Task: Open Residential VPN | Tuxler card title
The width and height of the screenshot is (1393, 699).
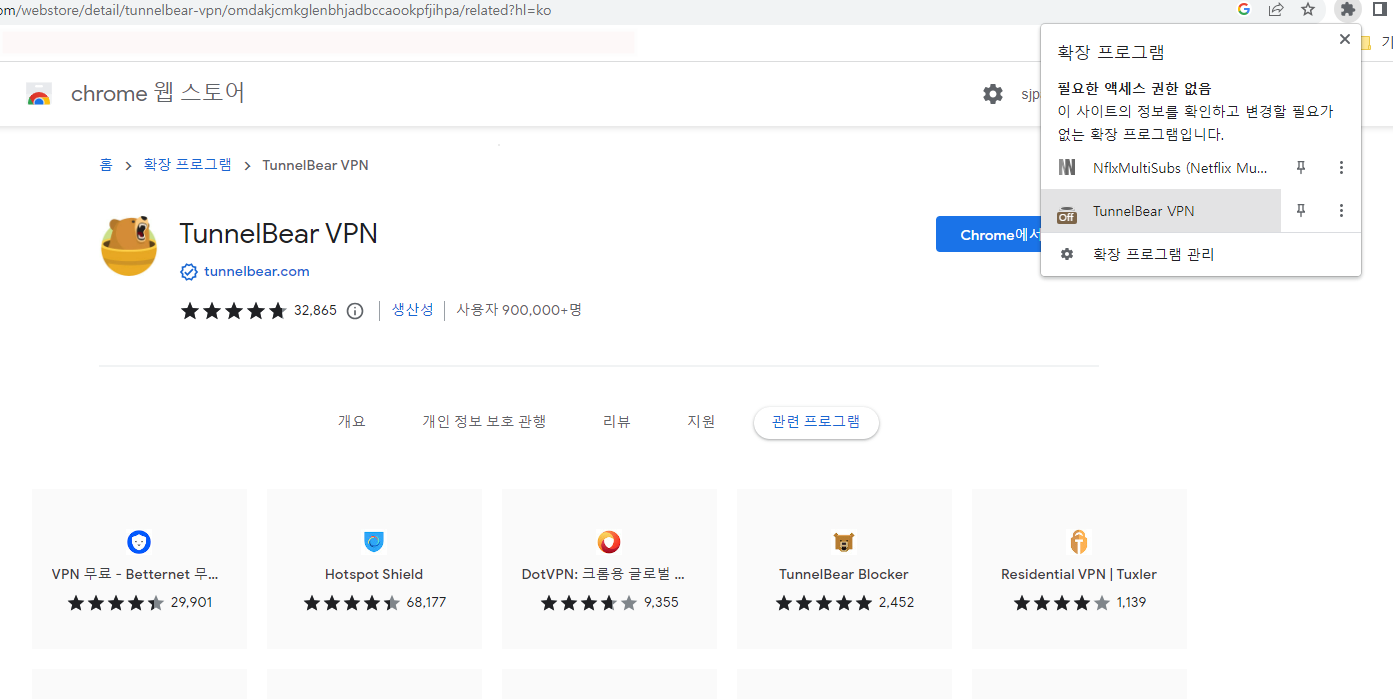Action: point(1079,574)
